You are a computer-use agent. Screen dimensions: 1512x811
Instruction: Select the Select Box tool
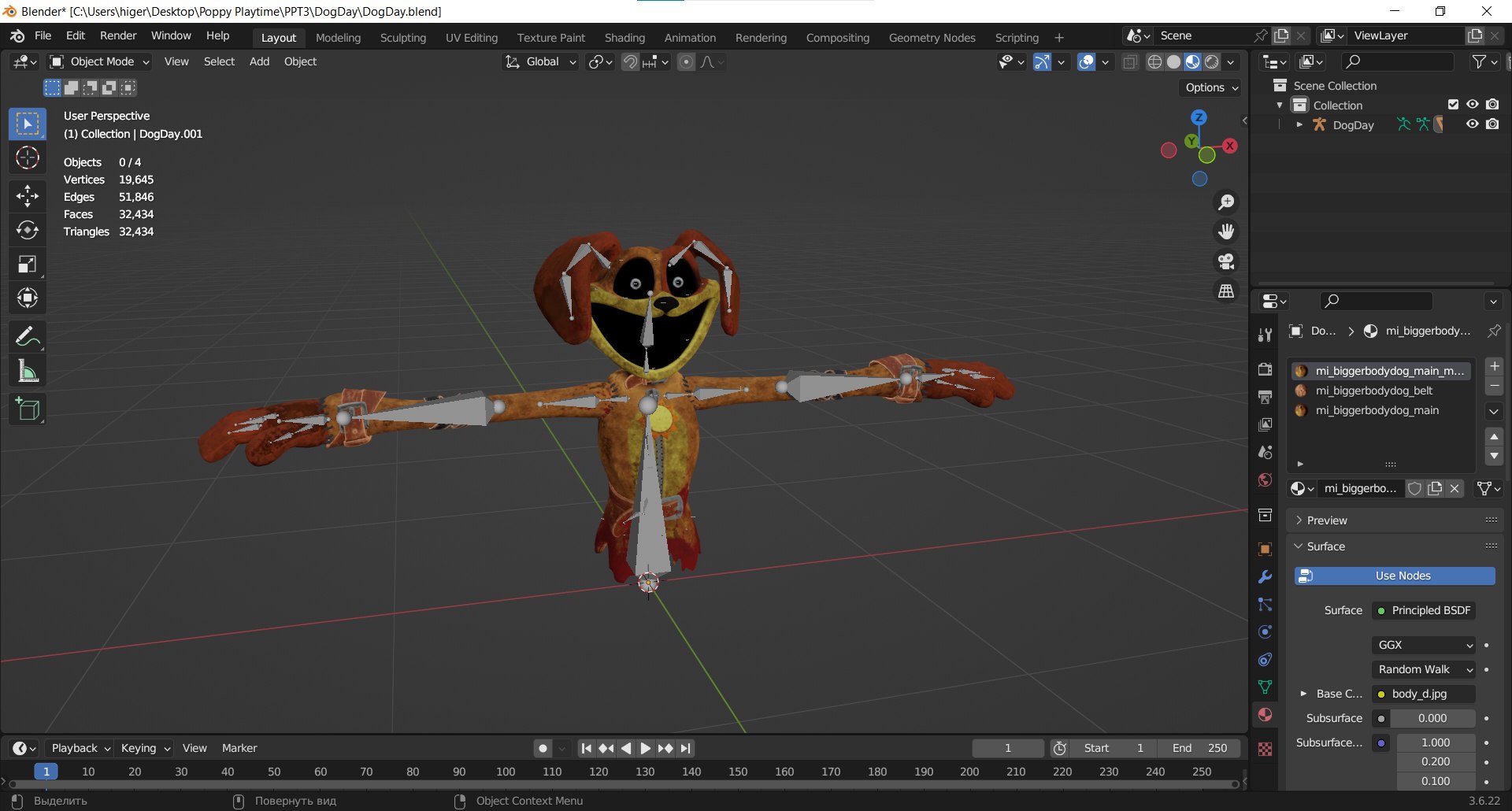click(28, 124)
